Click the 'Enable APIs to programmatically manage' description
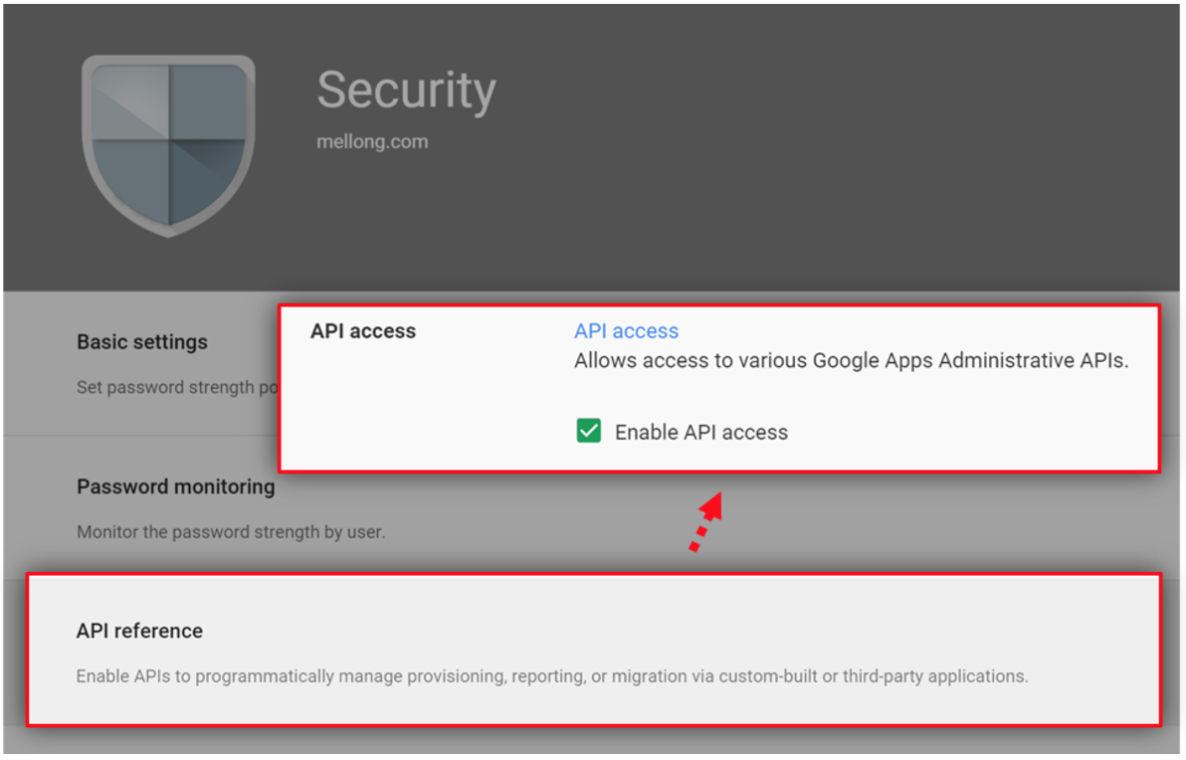1186x760 pixels. [x=552, y=676]
